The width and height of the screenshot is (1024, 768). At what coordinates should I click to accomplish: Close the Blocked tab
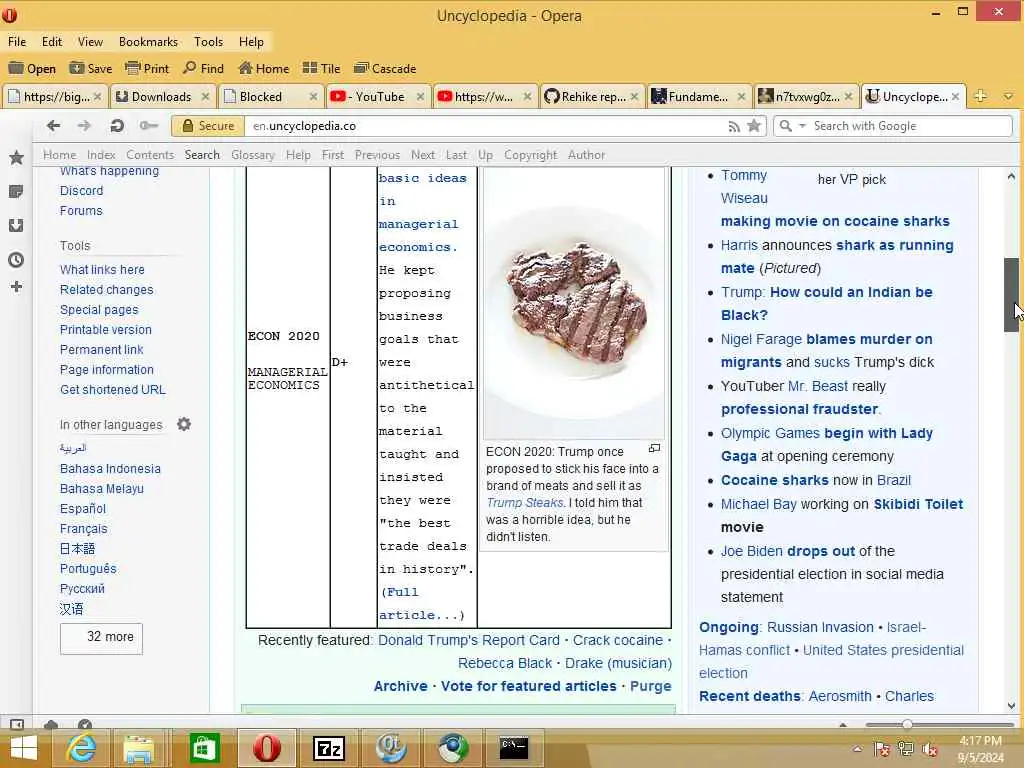pyautogui.click(x=313, y=97)
